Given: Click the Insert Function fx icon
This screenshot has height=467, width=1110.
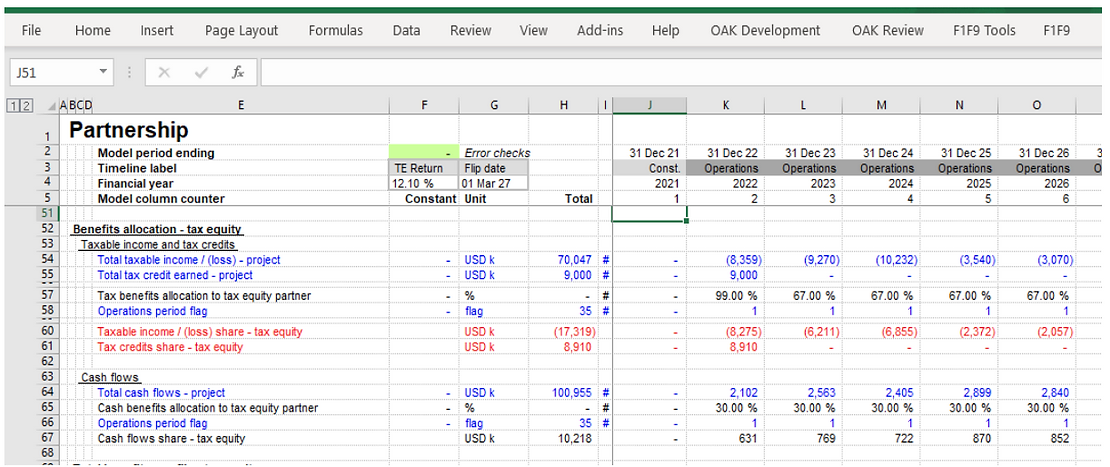Looking at the screenshot, I should [237, 72].
